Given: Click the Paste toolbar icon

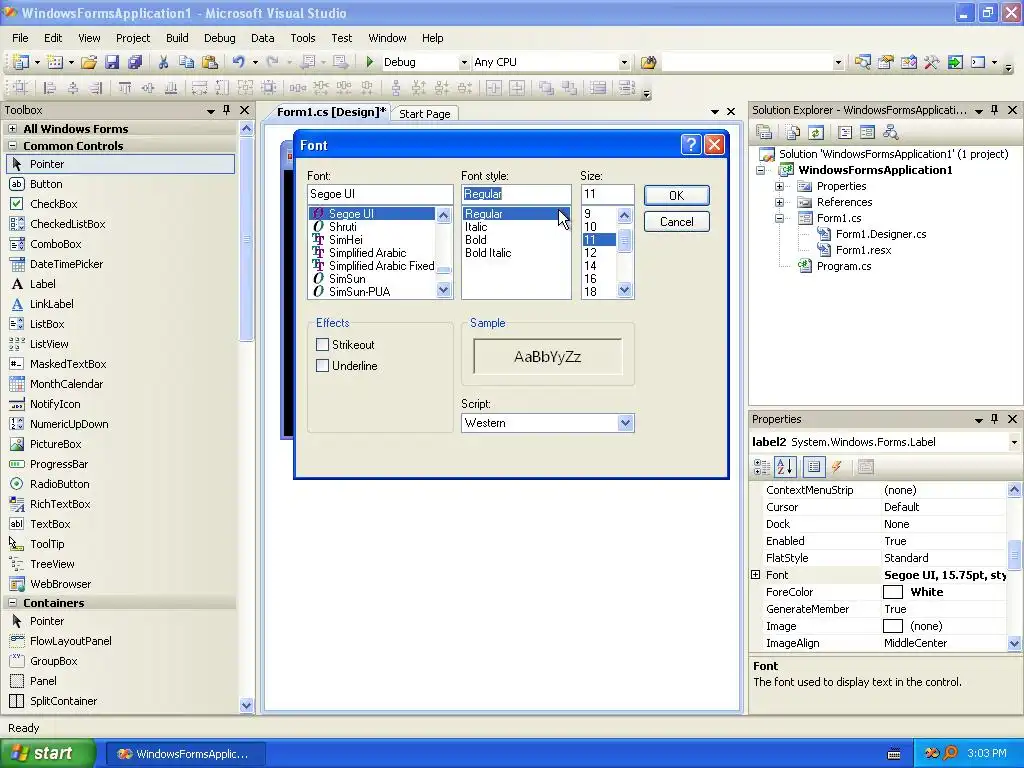Looking at the screenshot, I should (210, 62).
